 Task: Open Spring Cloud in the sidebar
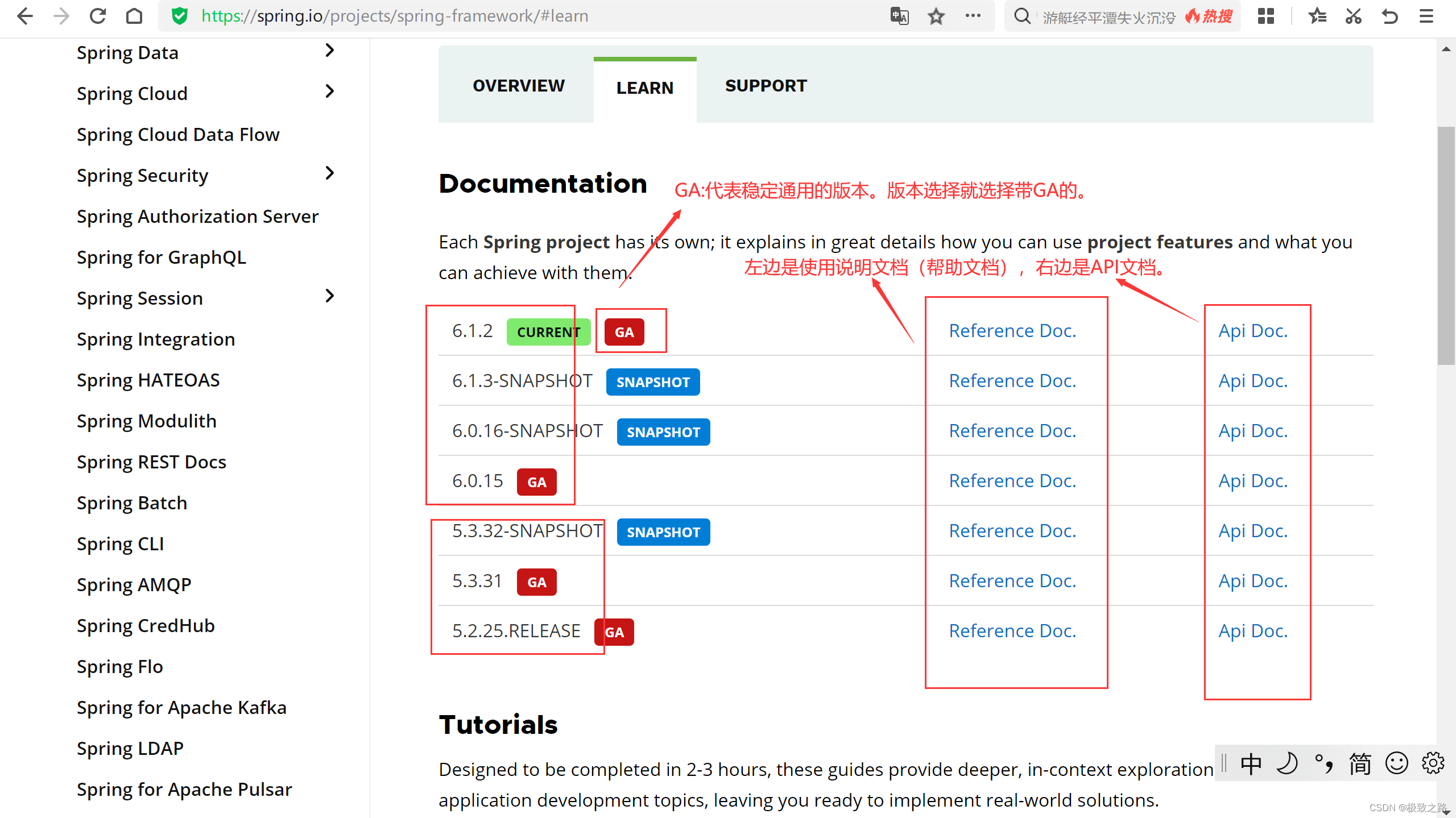[132, 94]
